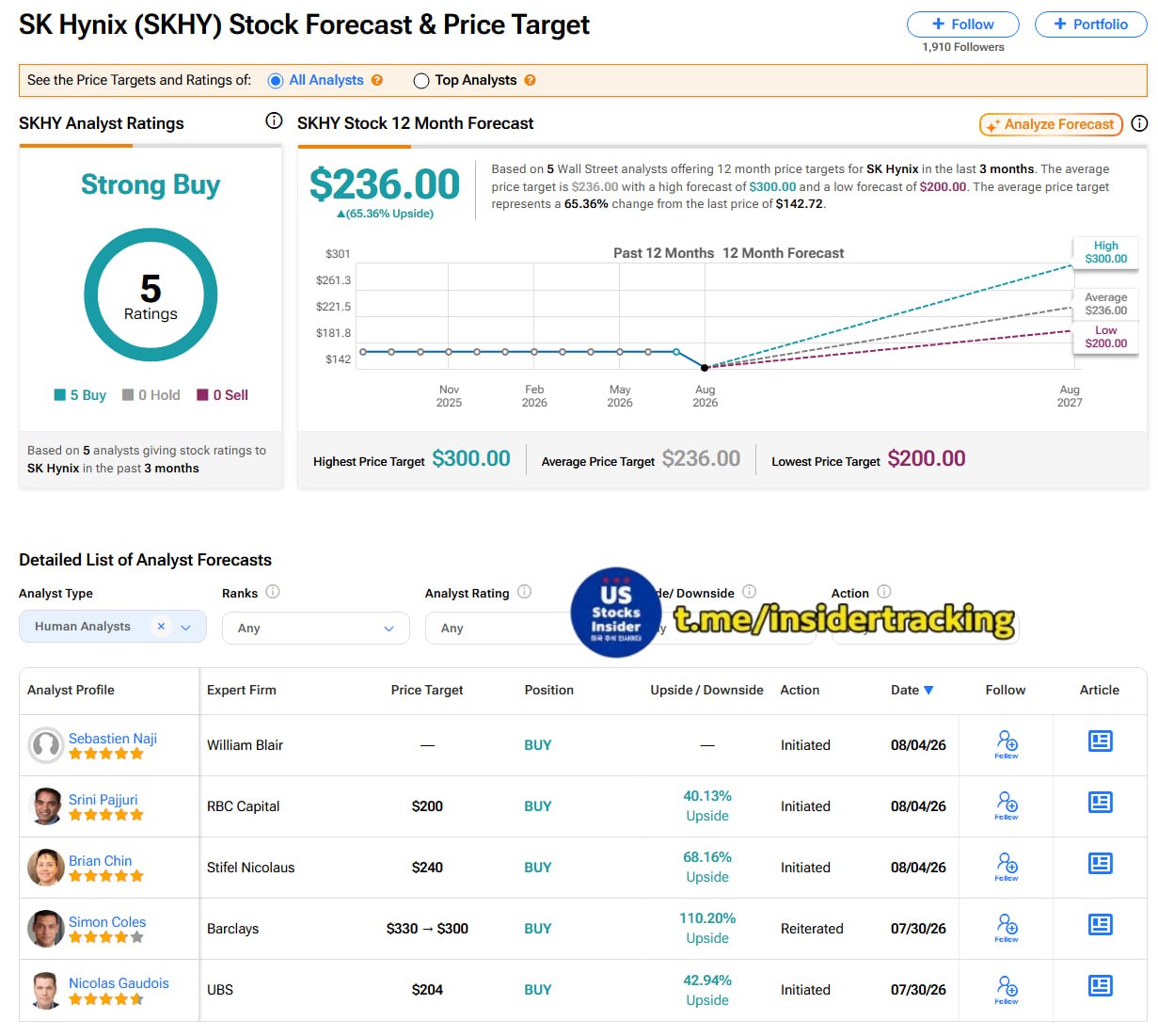Click the Highest Price Target $300.00 value
This screenshot has height=1036, width=1158.
point(471,459)
